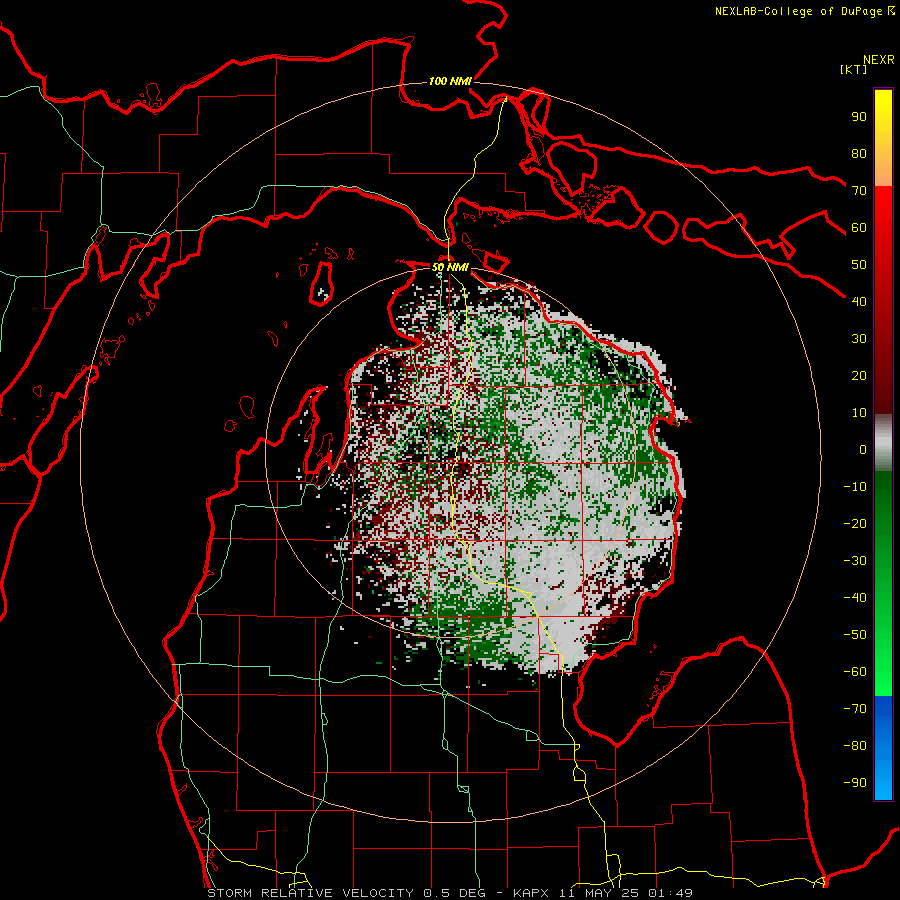
Task: Click the NEXR label above the scale
Action: [879, 60]
